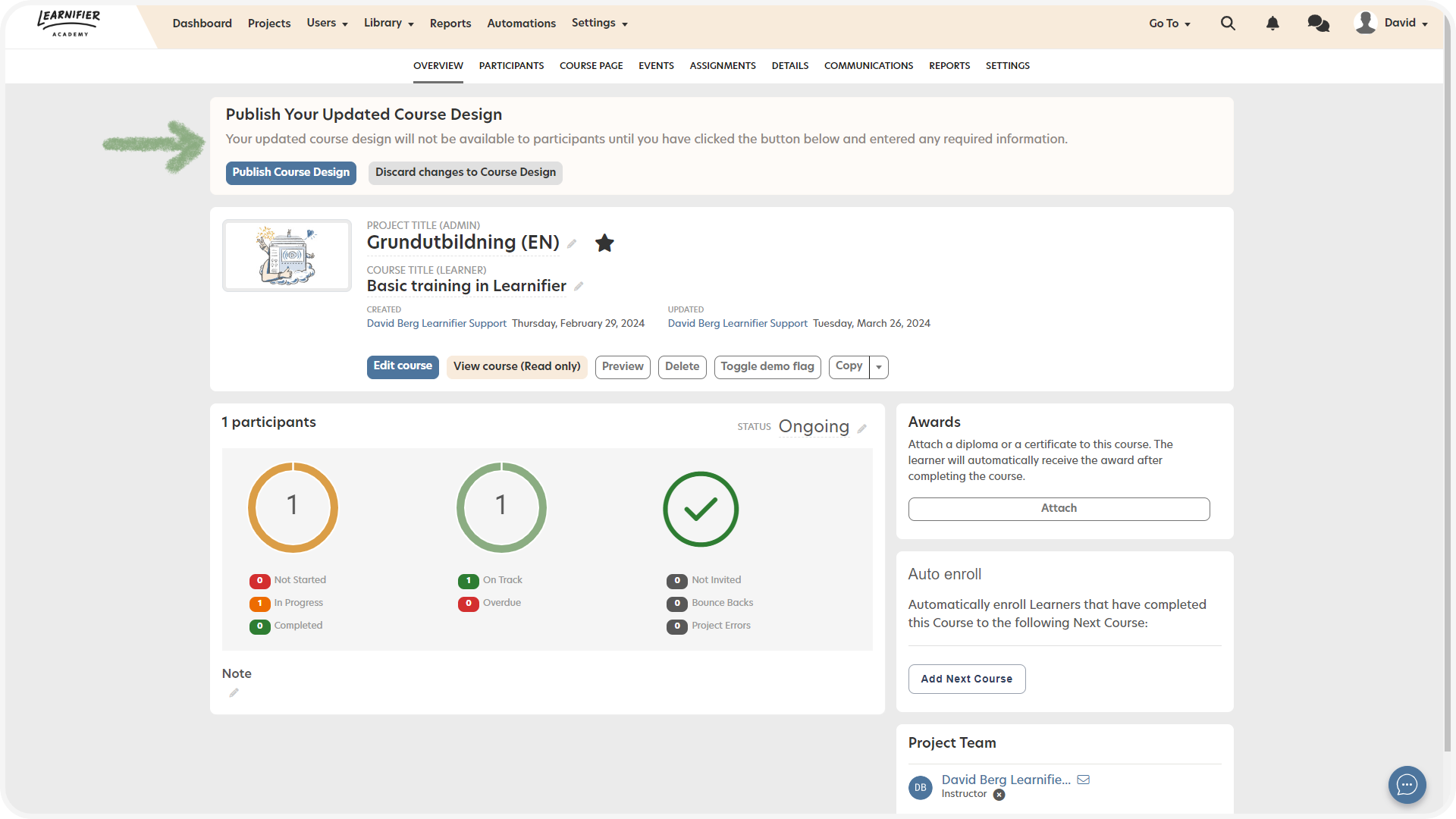The width and height of the screenshot is (1456, 819).
Task: Expand the Copy button dropdown arrow
Action: [879, 367]
